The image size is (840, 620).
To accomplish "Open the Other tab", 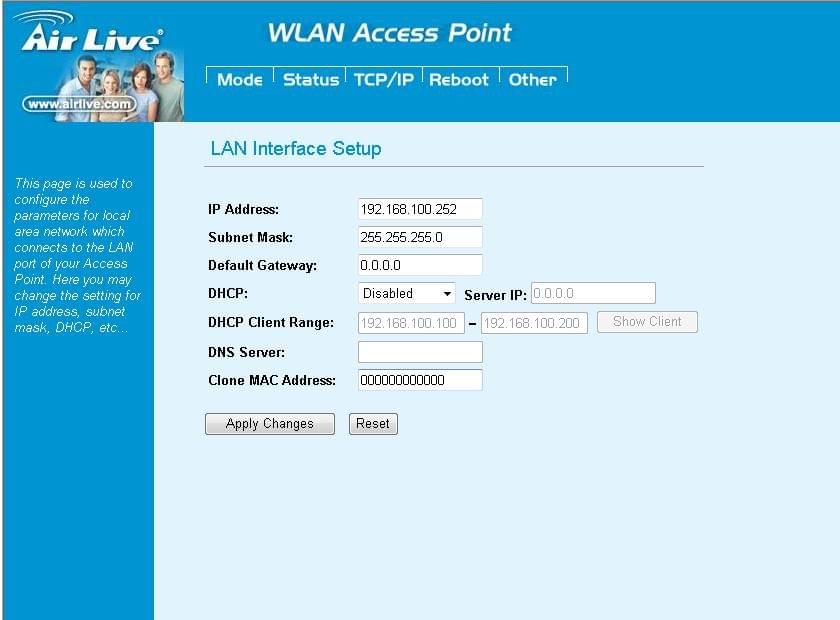I will tap(532, 80).
